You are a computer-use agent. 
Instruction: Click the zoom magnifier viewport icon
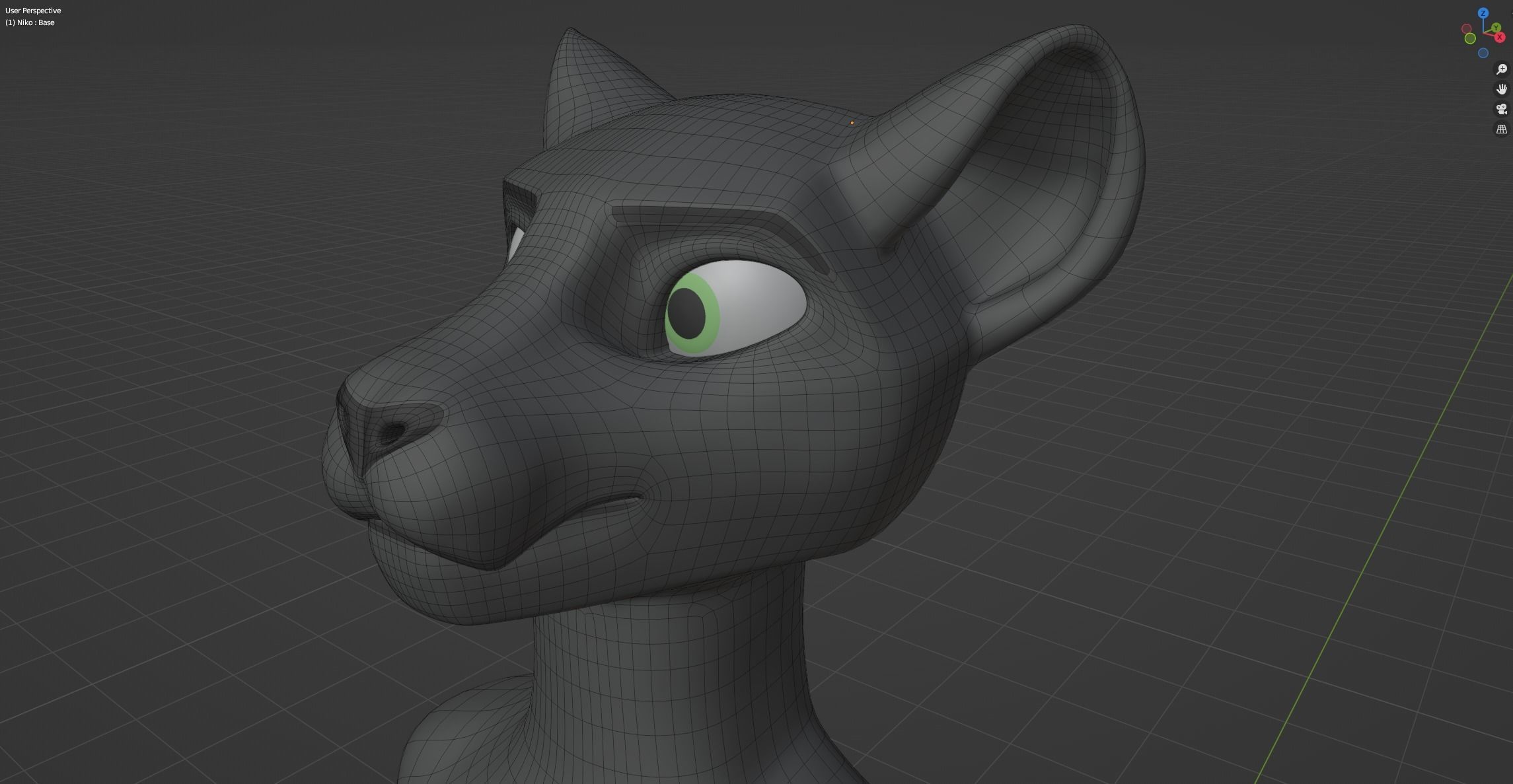(x=1502, y=69)
